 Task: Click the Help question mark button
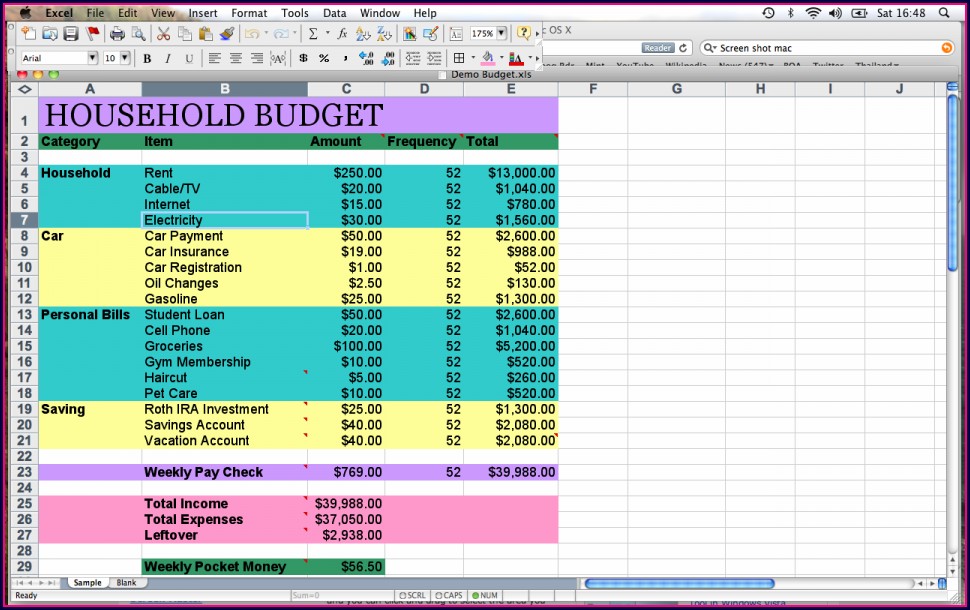(524, 33)
